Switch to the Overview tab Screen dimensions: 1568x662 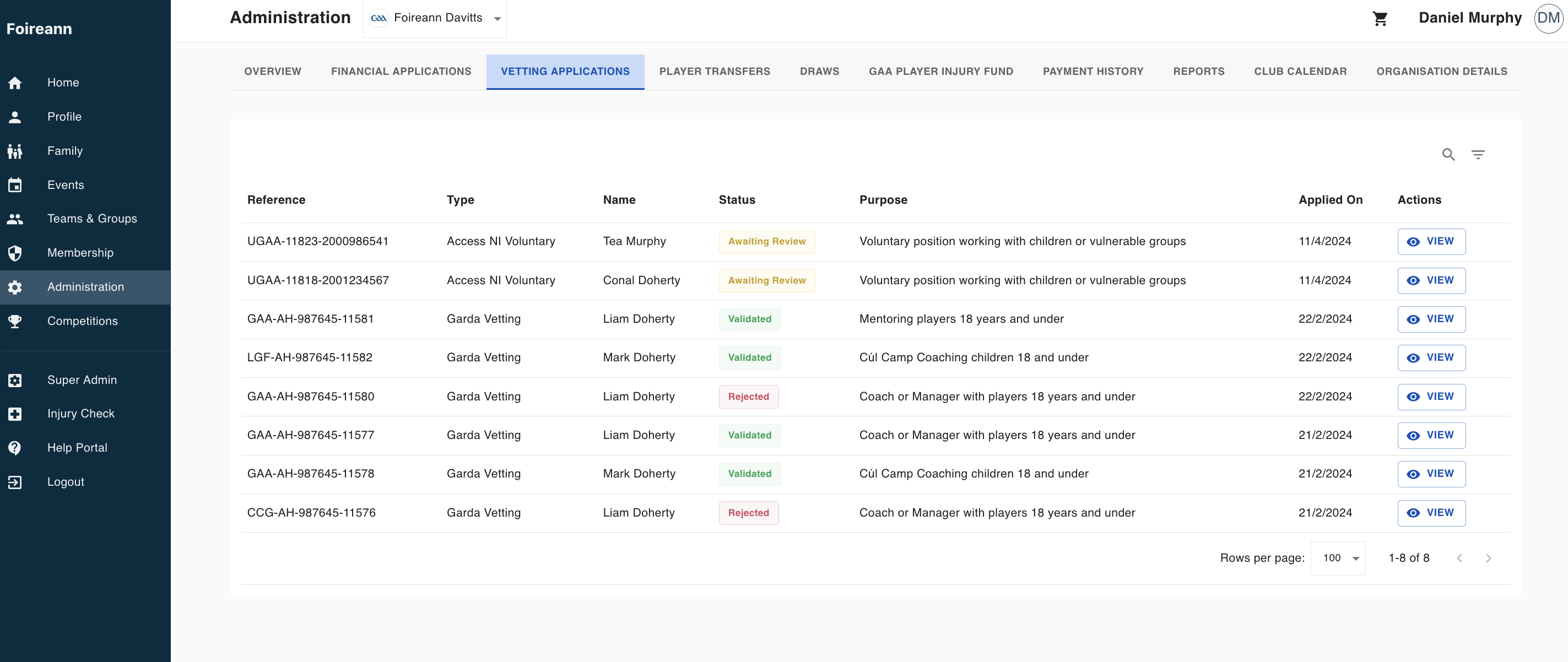(273, 72)
